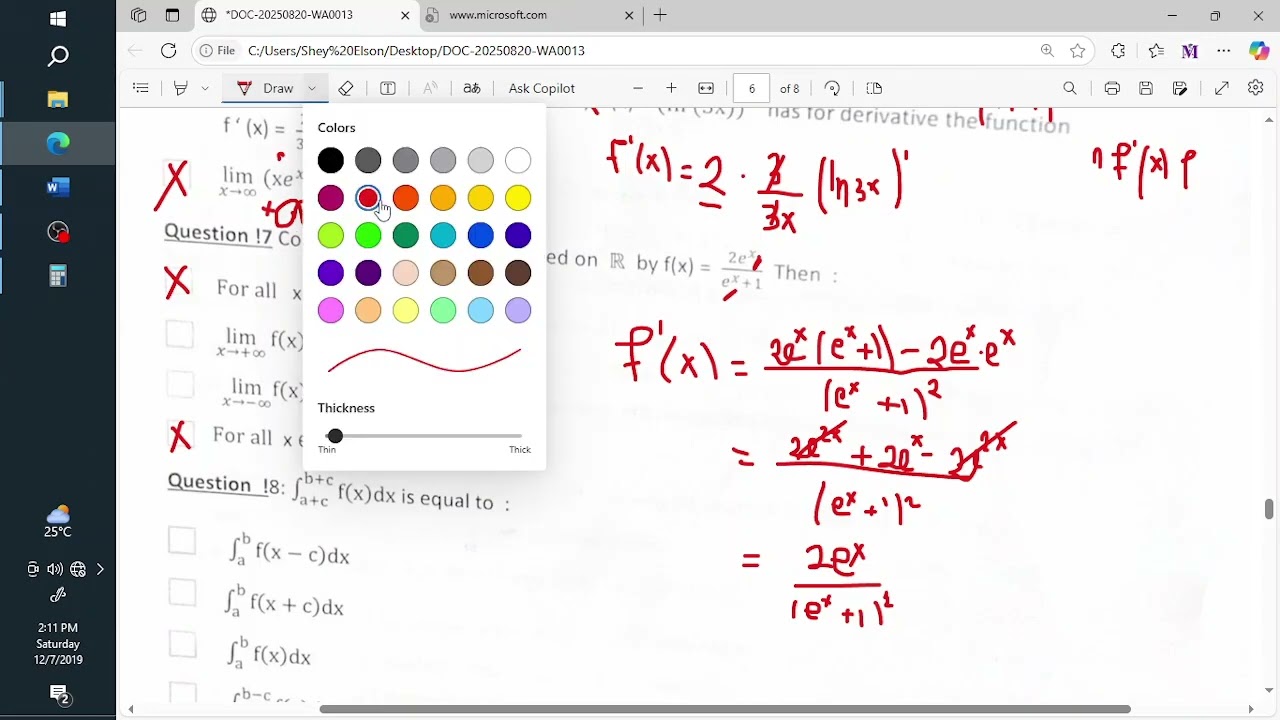Viewport: 1280px width, 720px height.
Task: Collapse the Draw options dropdown arrow
Action: coord(312,88)
